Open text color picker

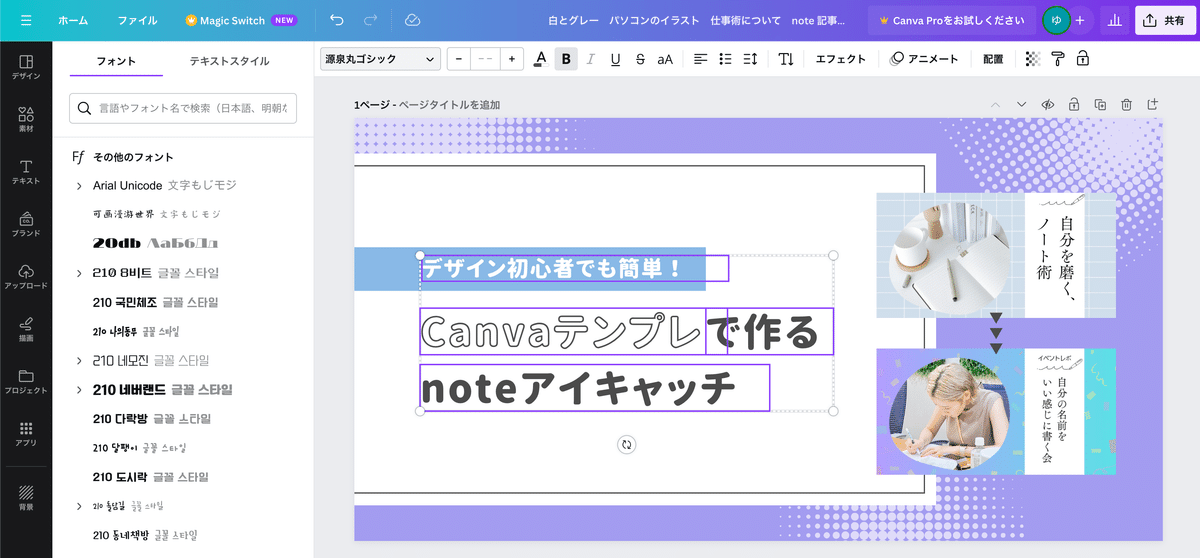[x=540, y=59]
